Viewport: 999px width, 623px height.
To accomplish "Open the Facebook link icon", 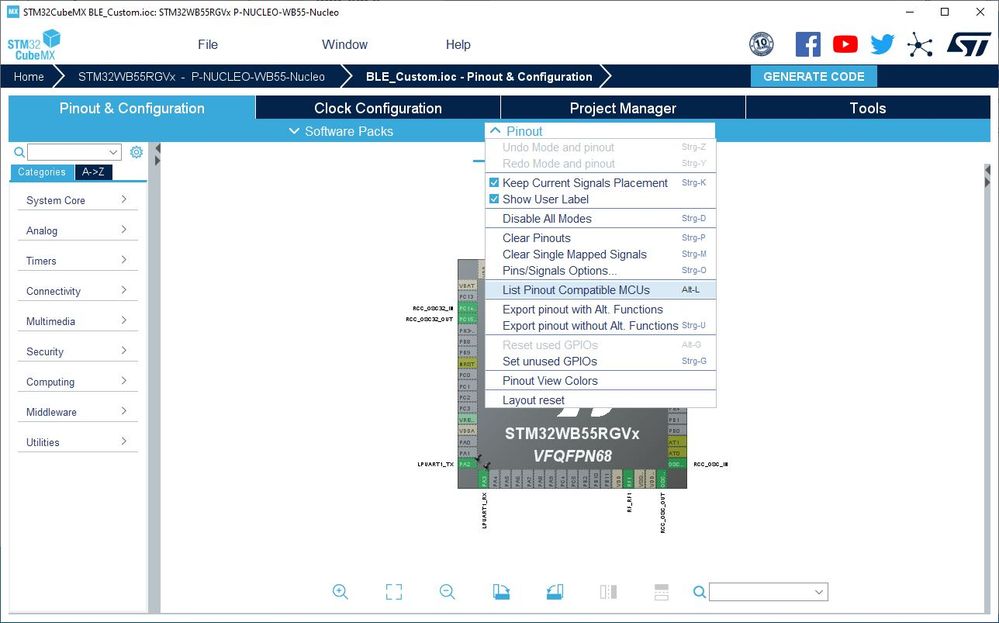I will (808, 45).
